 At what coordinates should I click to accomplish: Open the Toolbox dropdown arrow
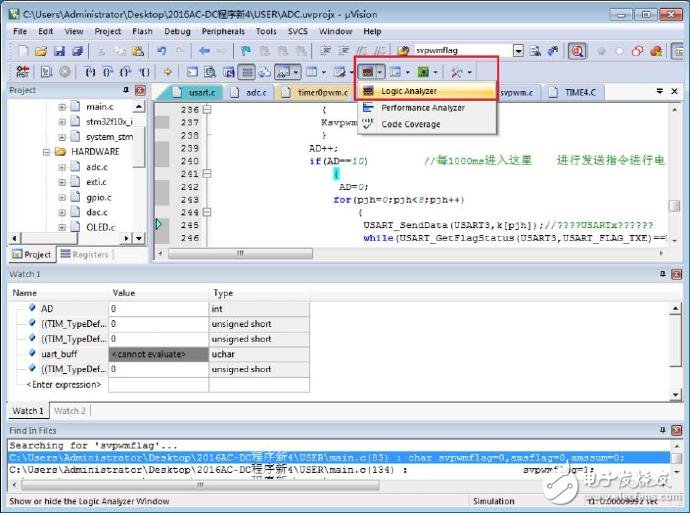point(470,72)
